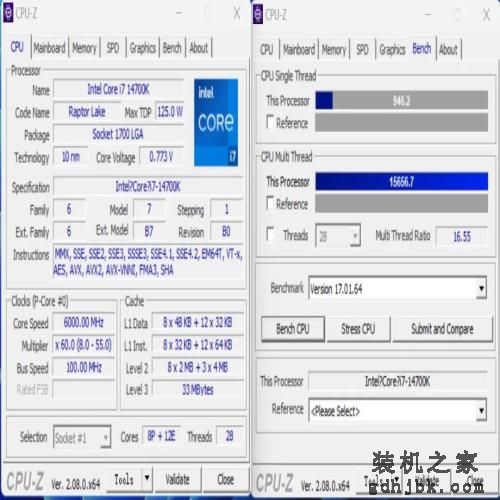The width and height of the screenshot is (500, 500).
Task: Select CPU tab in left window
Action: [17, 47]
